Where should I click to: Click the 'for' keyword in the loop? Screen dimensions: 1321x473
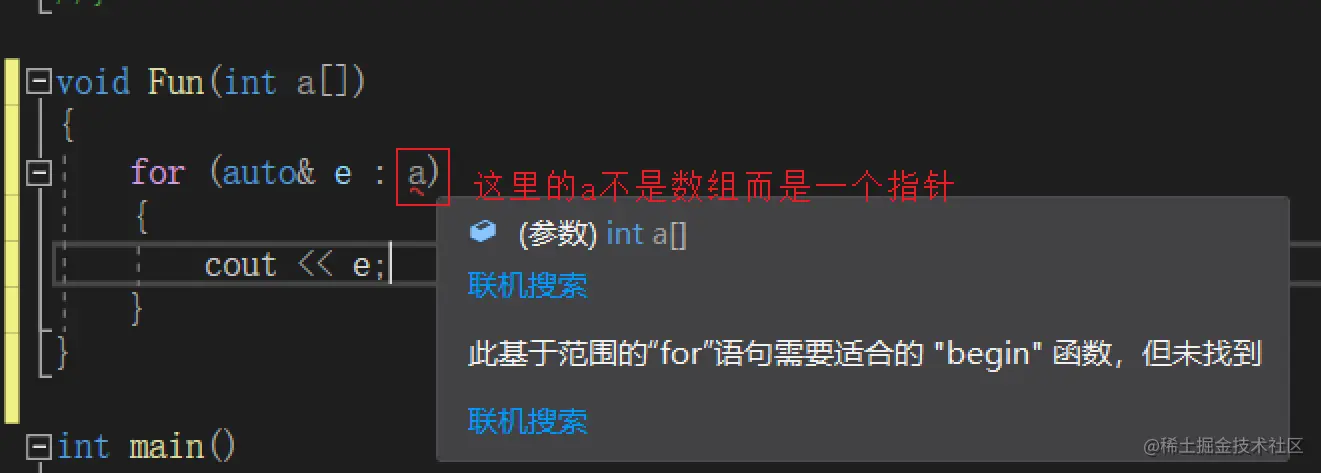click(157, 173)
